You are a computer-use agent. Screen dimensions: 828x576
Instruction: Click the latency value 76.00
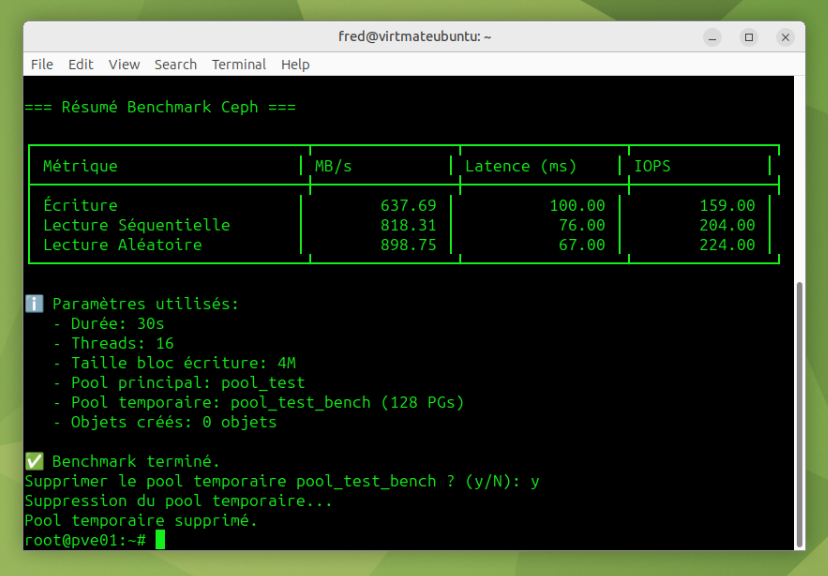582,225
